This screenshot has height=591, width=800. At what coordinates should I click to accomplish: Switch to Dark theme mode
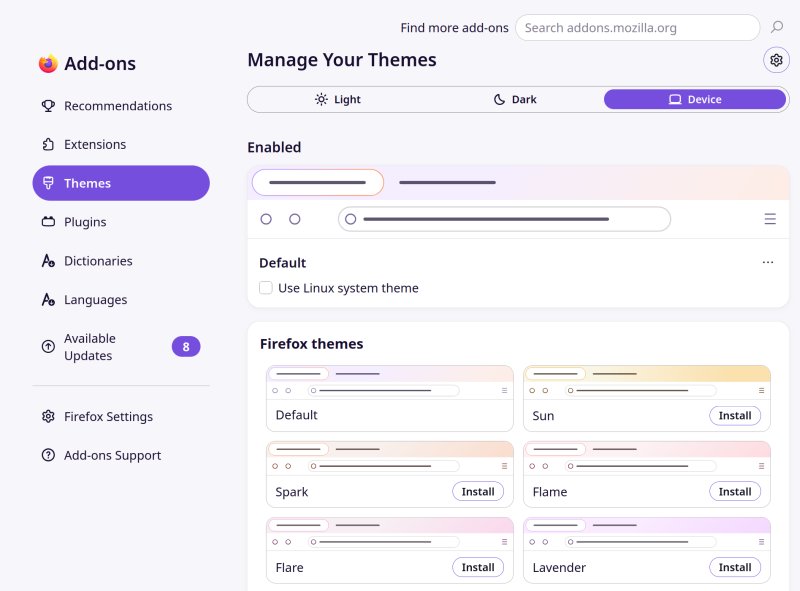[x=515, y=99]
